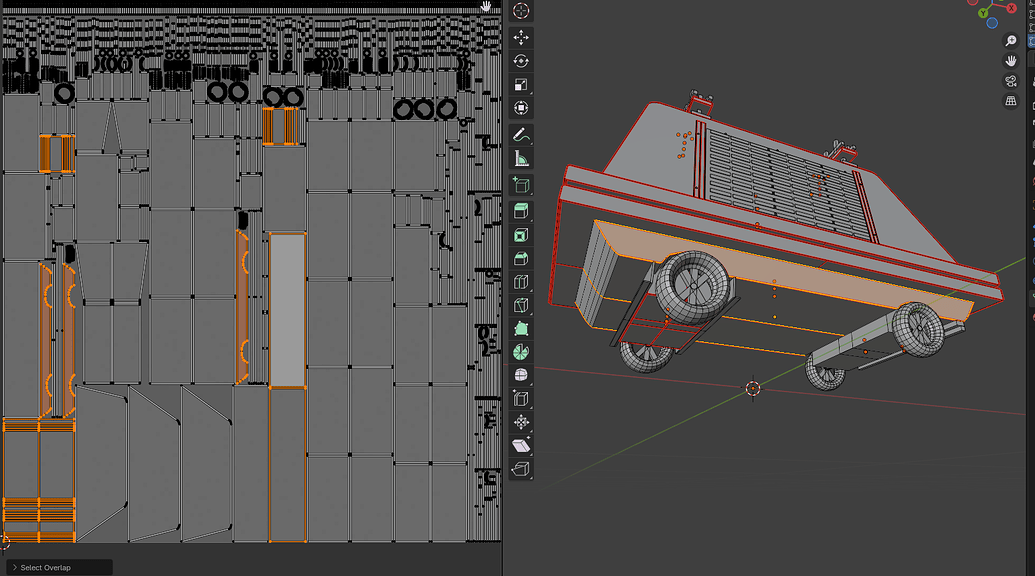Select the Shear tool
Screen dimensions: 1035x576
[521, 446]
